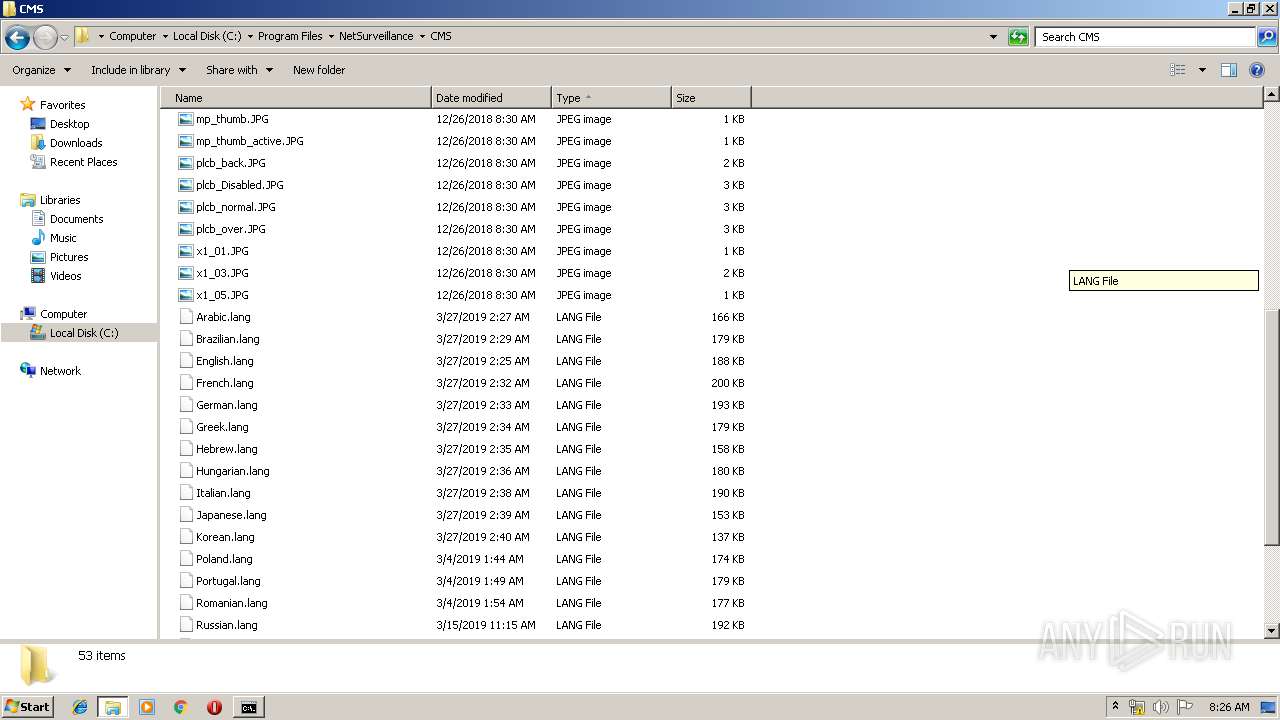
Task: Click Network in the navigation pane
Action: pyautogui.click(x=60, y=371)
